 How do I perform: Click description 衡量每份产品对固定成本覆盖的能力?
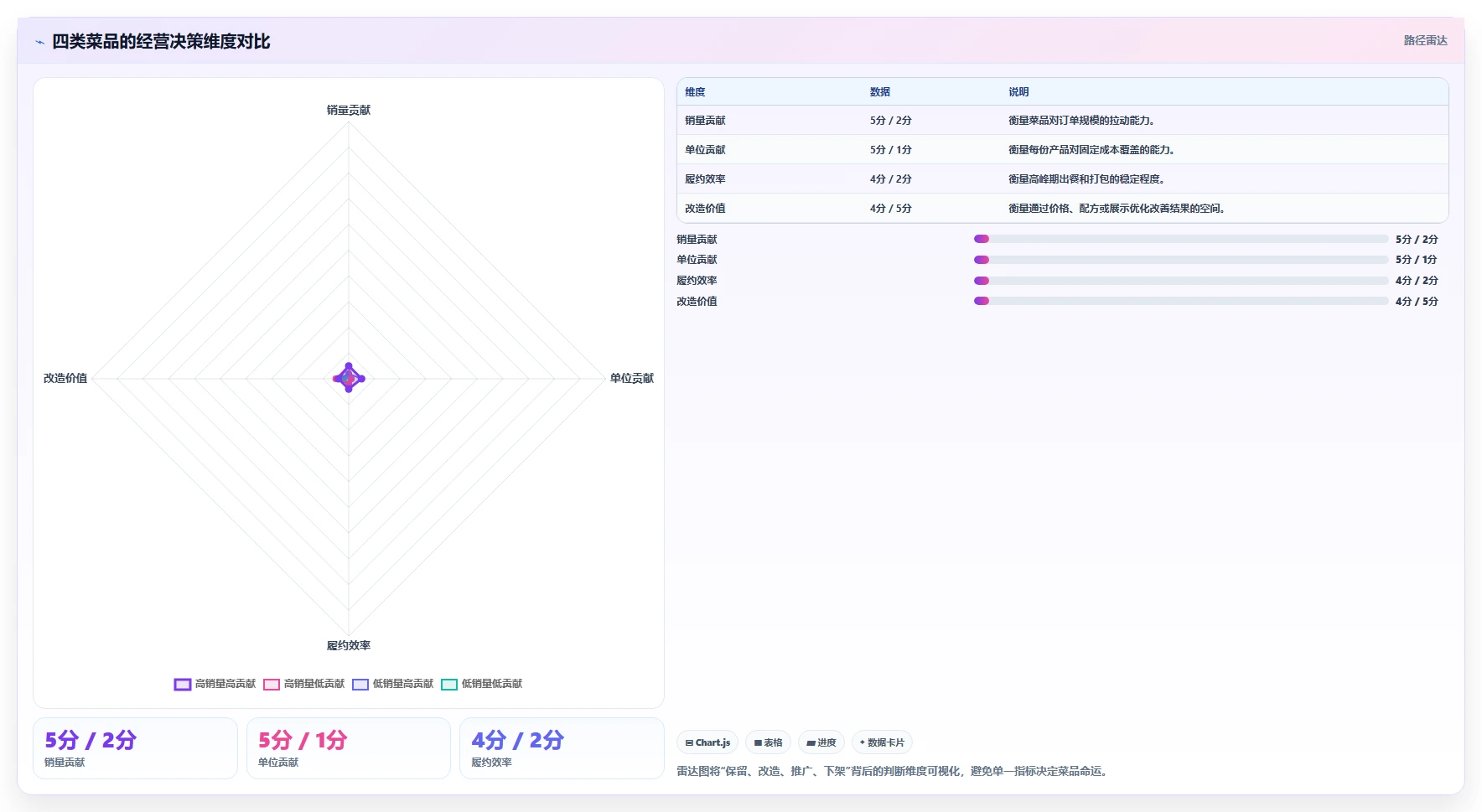[1091, 150]
